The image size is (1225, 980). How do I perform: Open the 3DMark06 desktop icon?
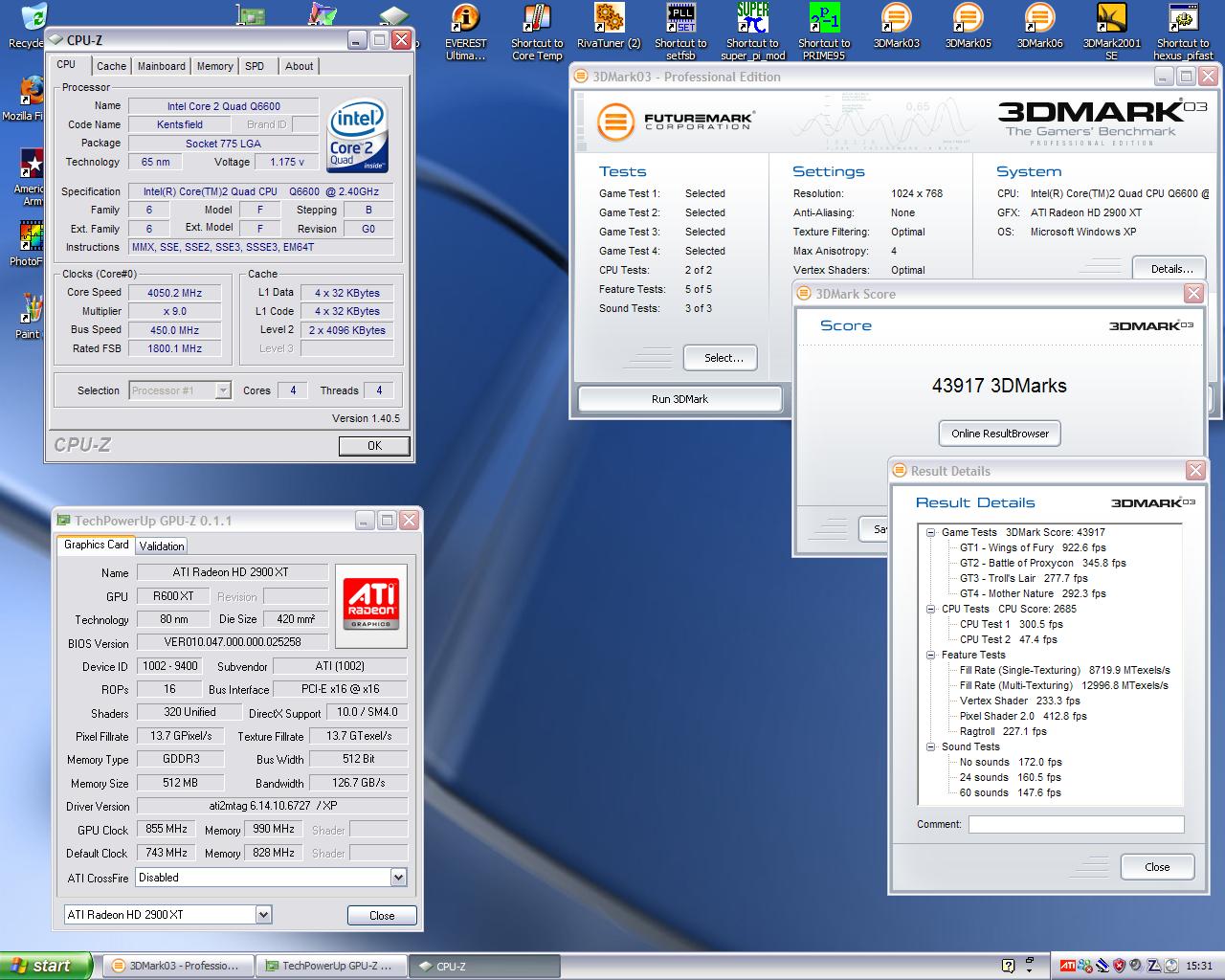click(x=1039, y=26)
